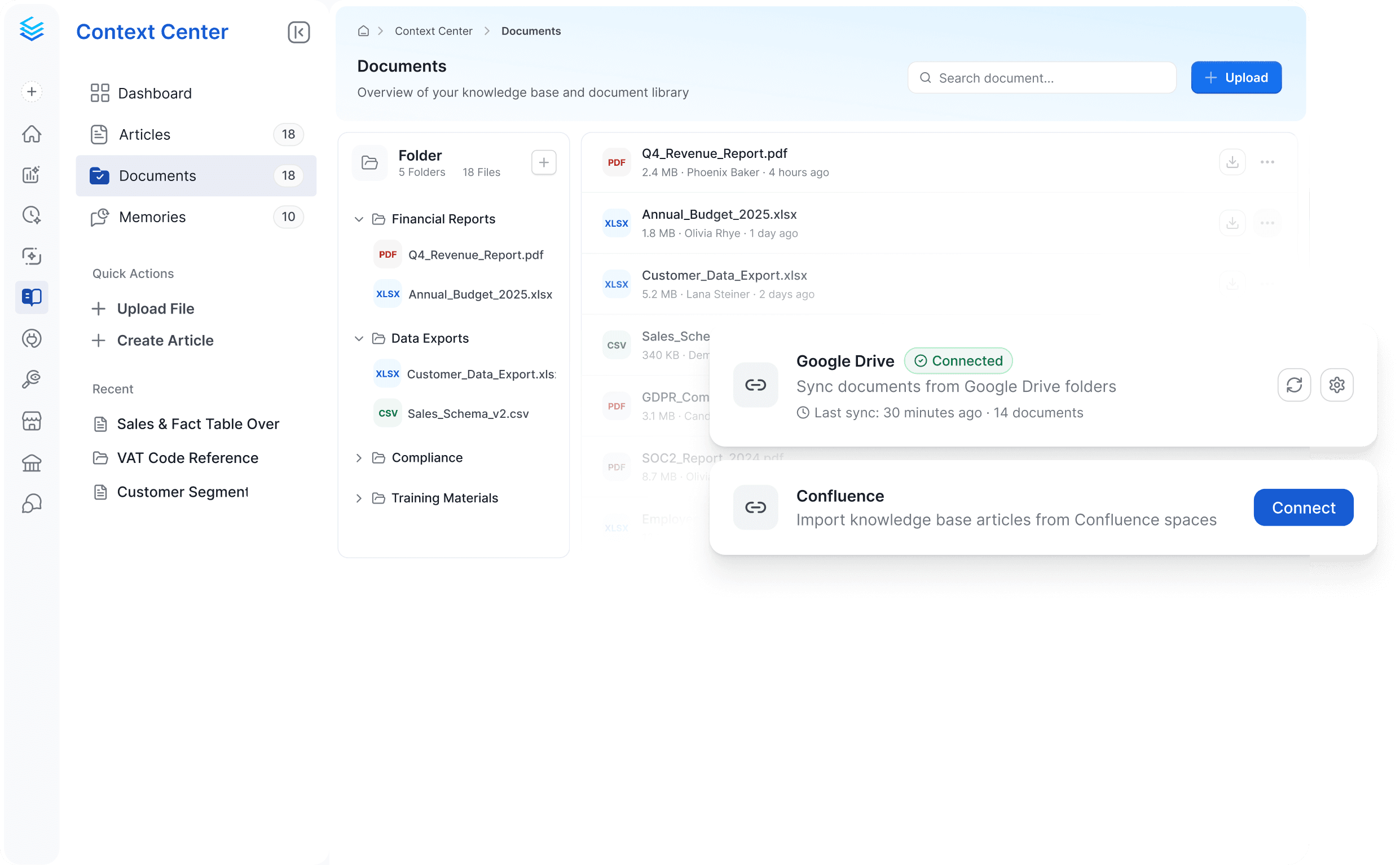Expand the Compliance folder
1400x865 pixels.
pos(359,458)
